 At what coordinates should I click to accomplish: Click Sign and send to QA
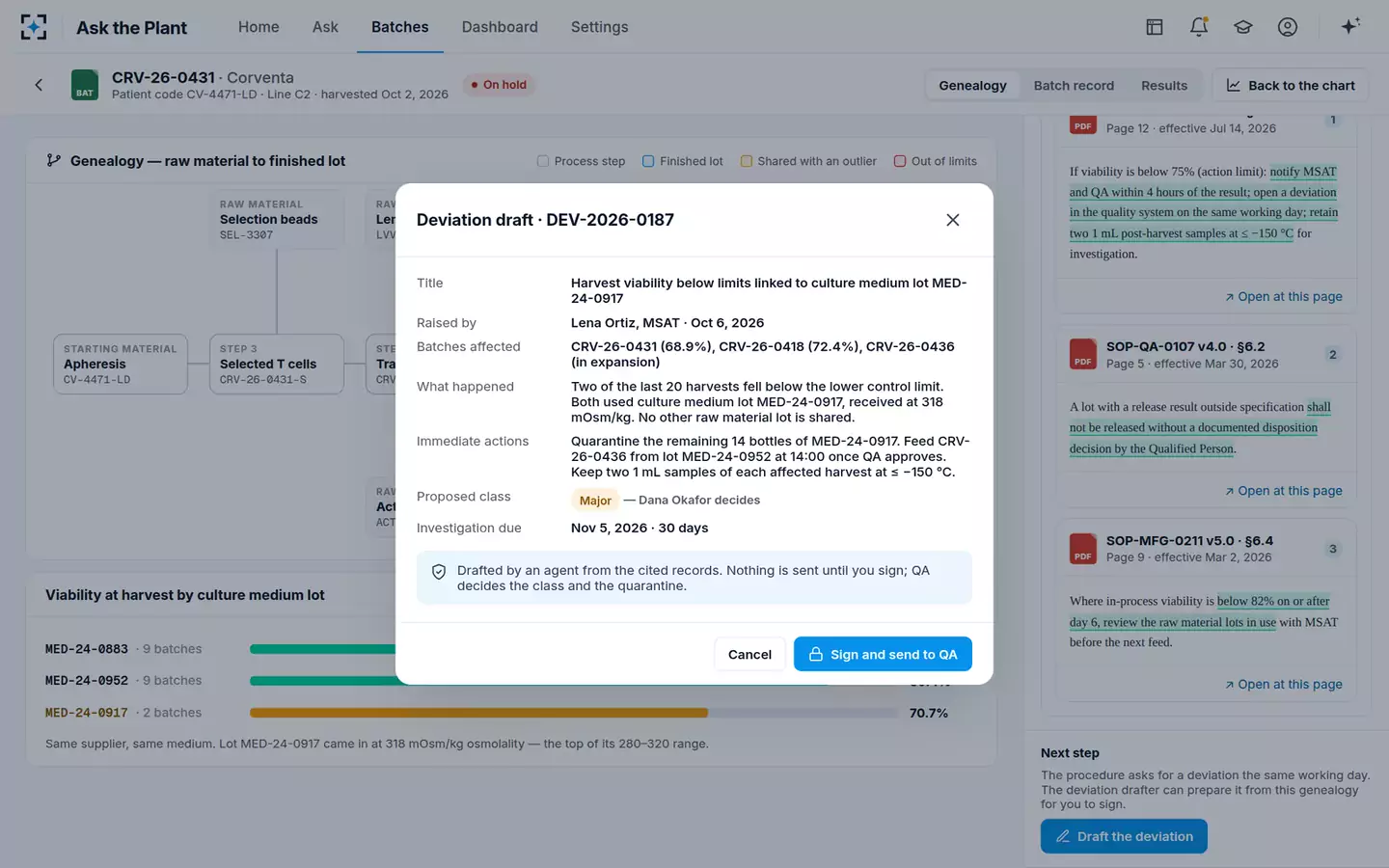pyautogui.click(x=883, y=654)
